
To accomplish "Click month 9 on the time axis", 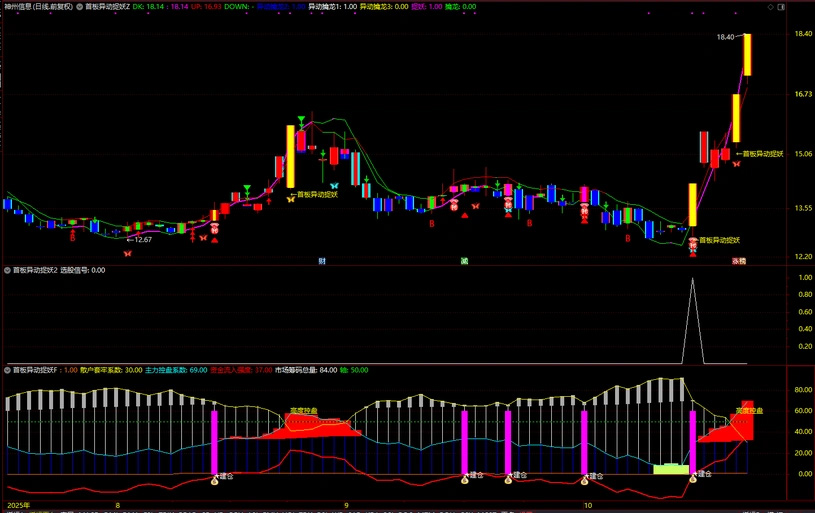I will tap(346, 505).
